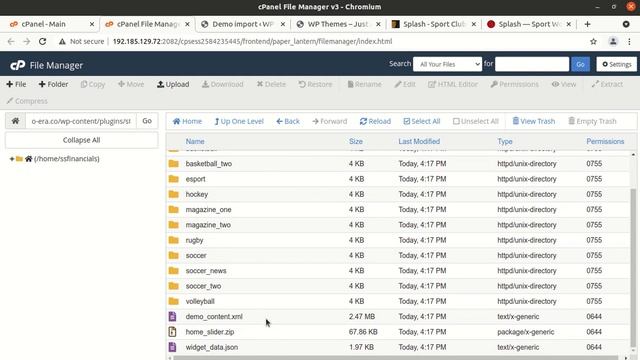The width and height of the screenshot is (640, 360).
Task: Expand the /home/ssfinancials tree node
Action: (x=12, y=159)
